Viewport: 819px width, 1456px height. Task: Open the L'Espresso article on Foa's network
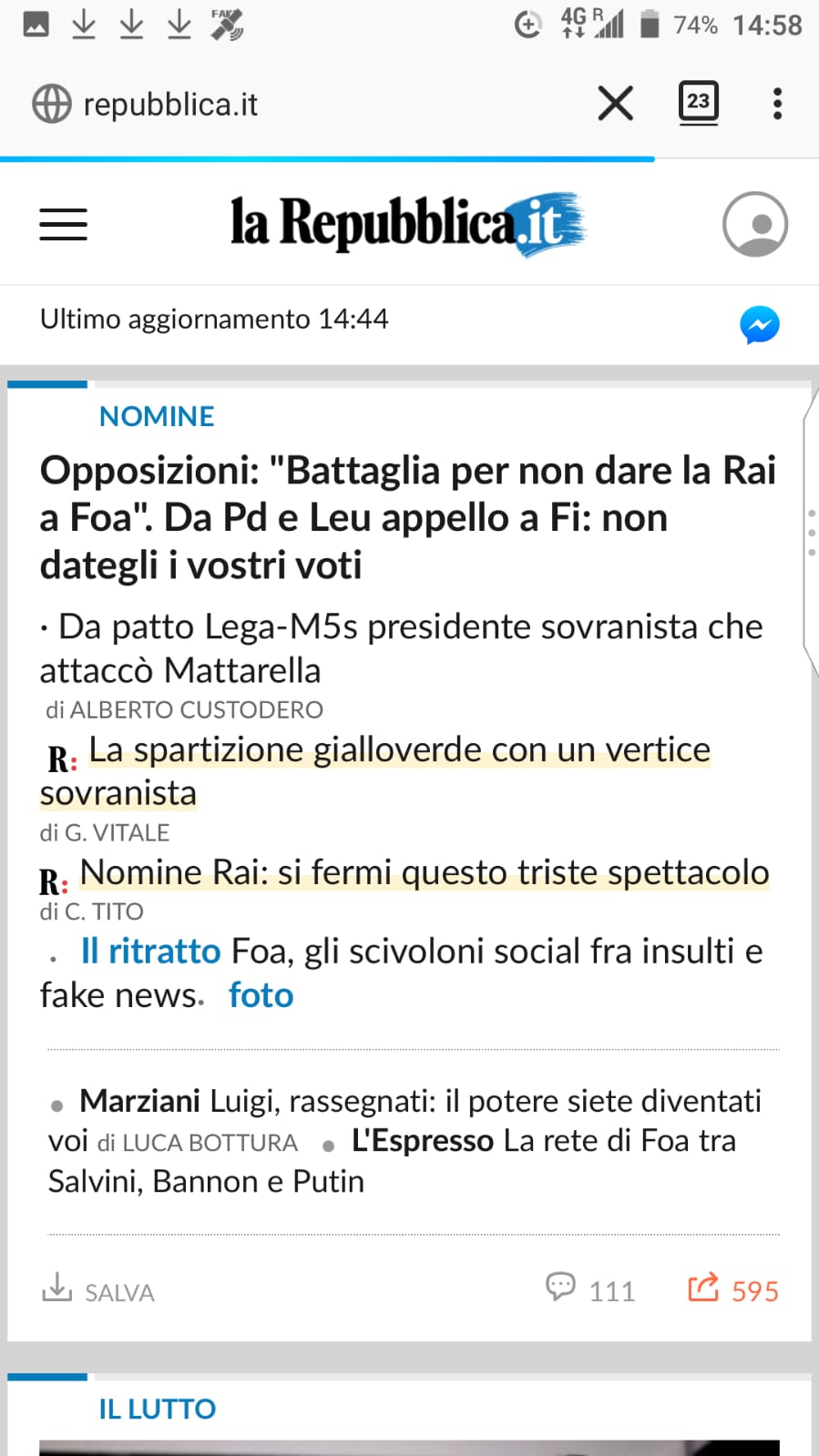pyautogui.click(x=543, y=1142)
